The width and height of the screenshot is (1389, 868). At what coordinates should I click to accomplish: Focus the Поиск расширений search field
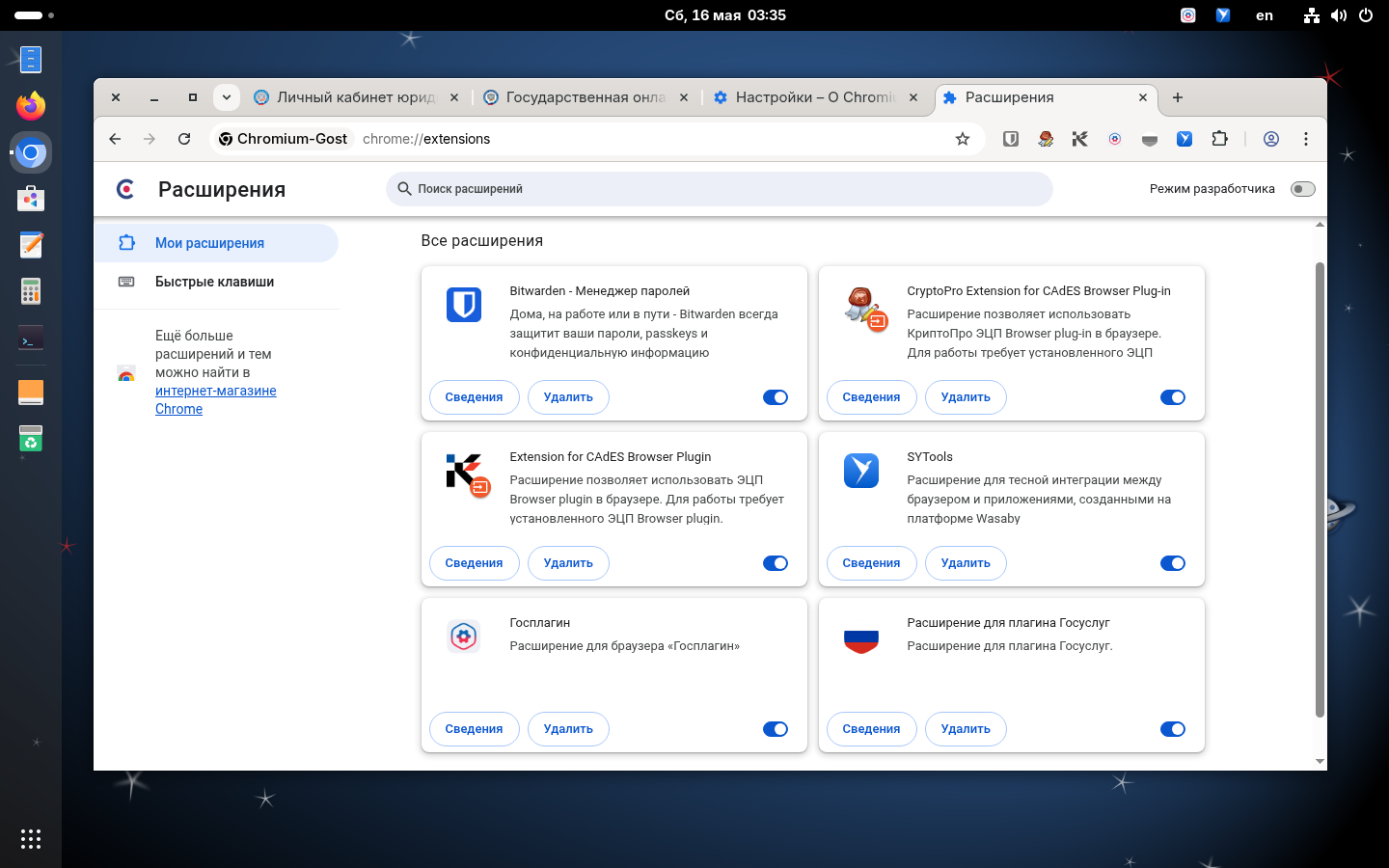(x=720, y=189)
